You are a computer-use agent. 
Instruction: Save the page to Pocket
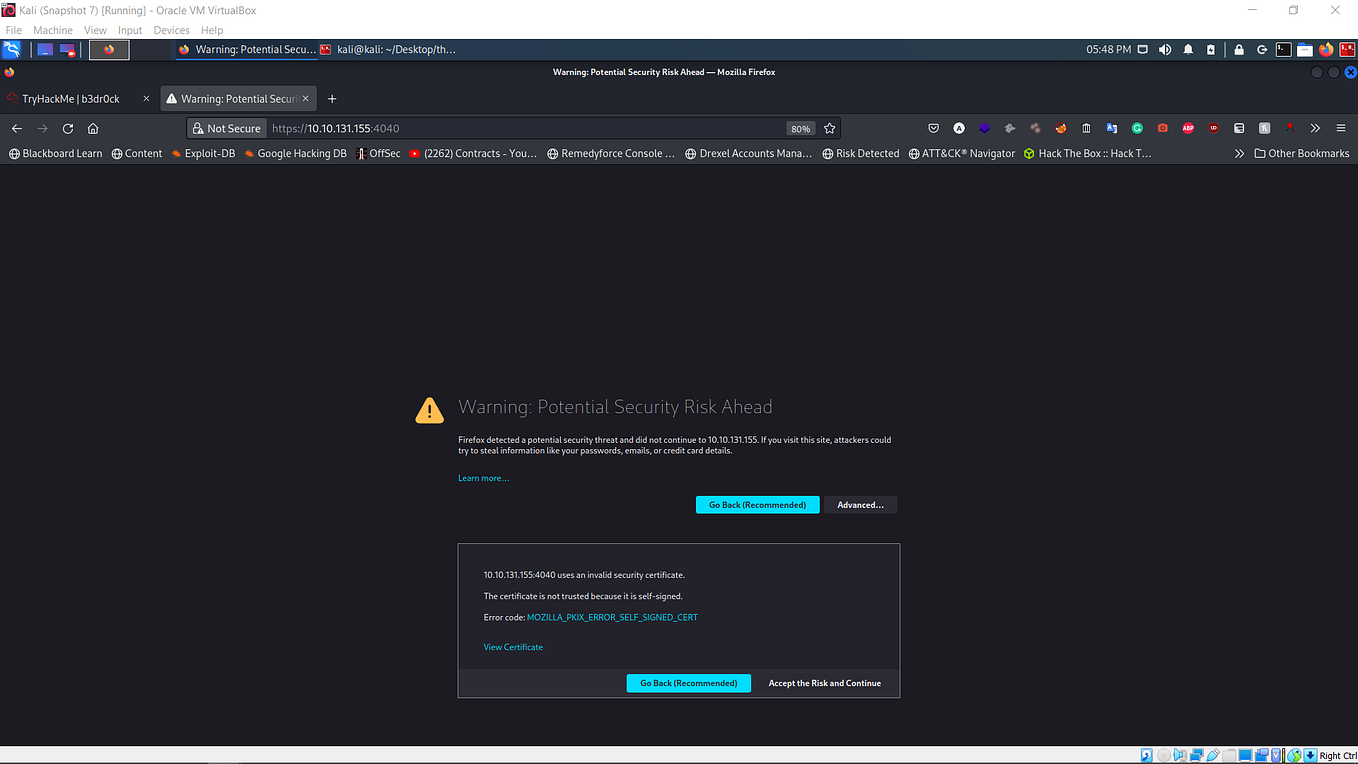(934, 128)
